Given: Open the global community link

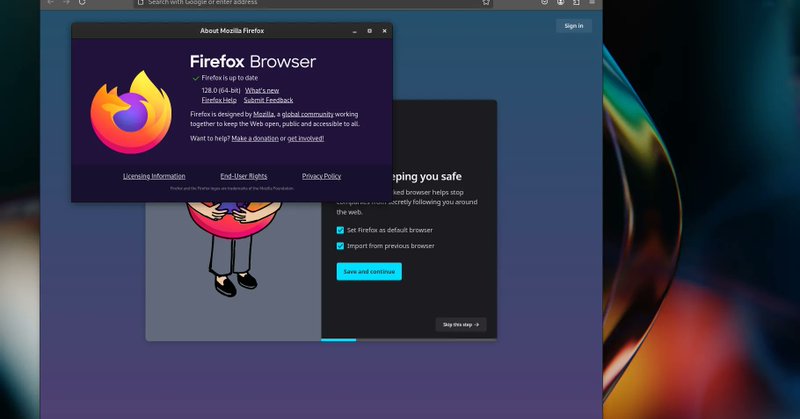Looking at the screenshot, I should click(x=307, y=114).
